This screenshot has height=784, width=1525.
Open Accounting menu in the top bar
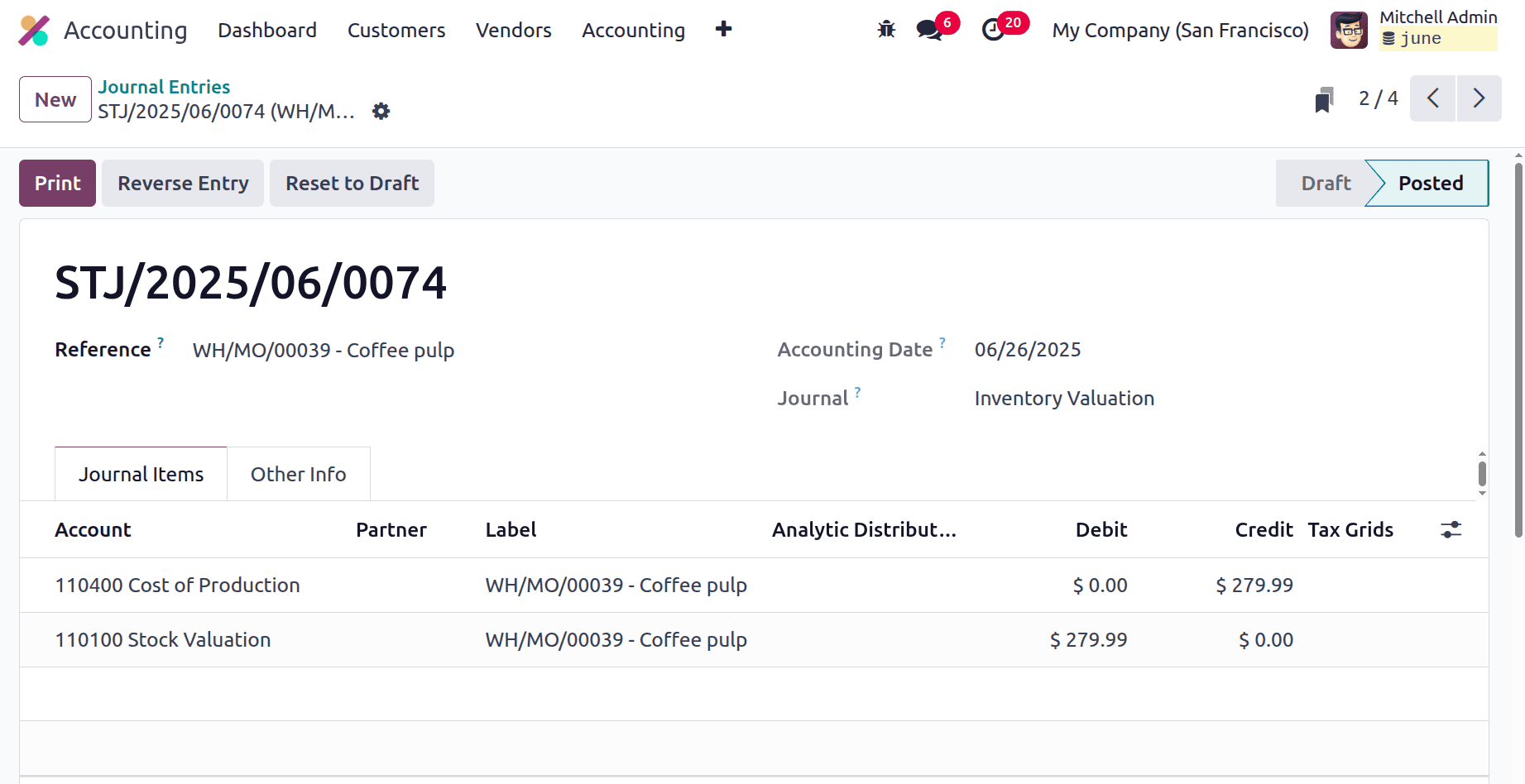coord(634,31)
